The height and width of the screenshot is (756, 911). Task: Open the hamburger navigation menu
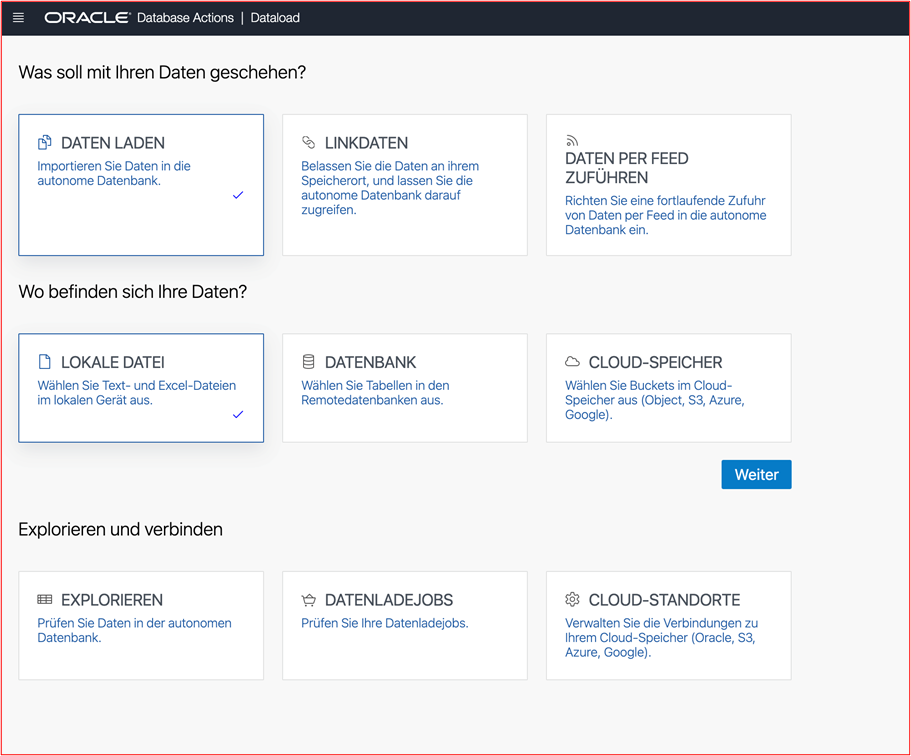click(x=19, y=18)
